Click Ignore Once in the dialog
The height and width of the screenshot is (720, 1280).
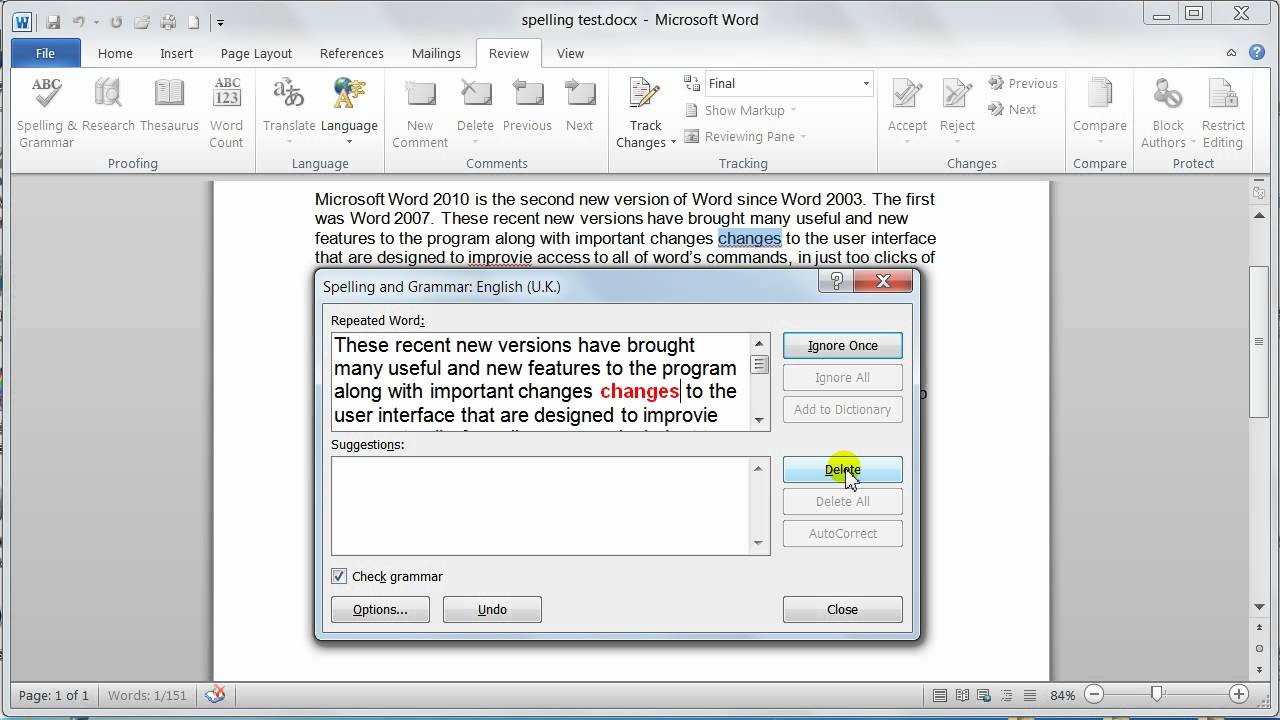coord(843,345)
